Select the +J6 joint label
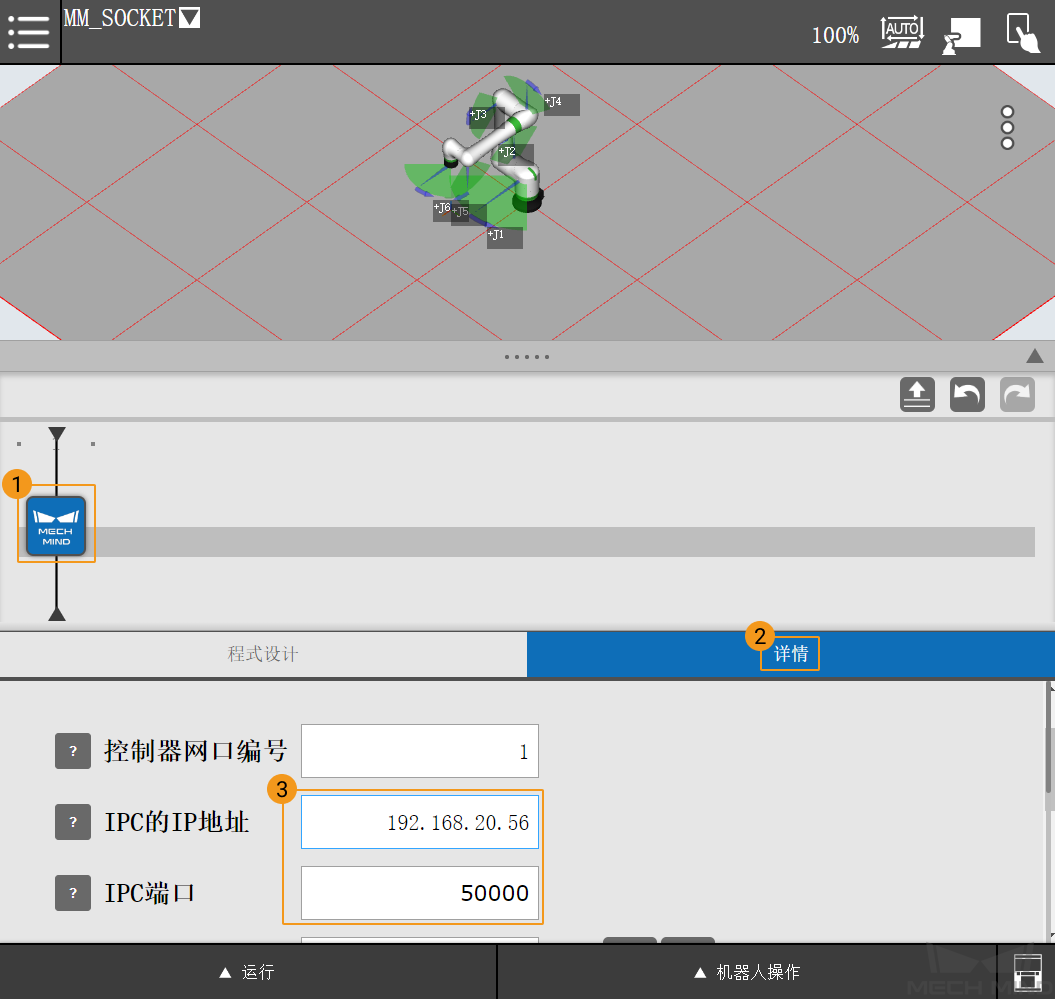Viewport: 1055px width, 999px height. pyautogui.click(x=442, y=209)
